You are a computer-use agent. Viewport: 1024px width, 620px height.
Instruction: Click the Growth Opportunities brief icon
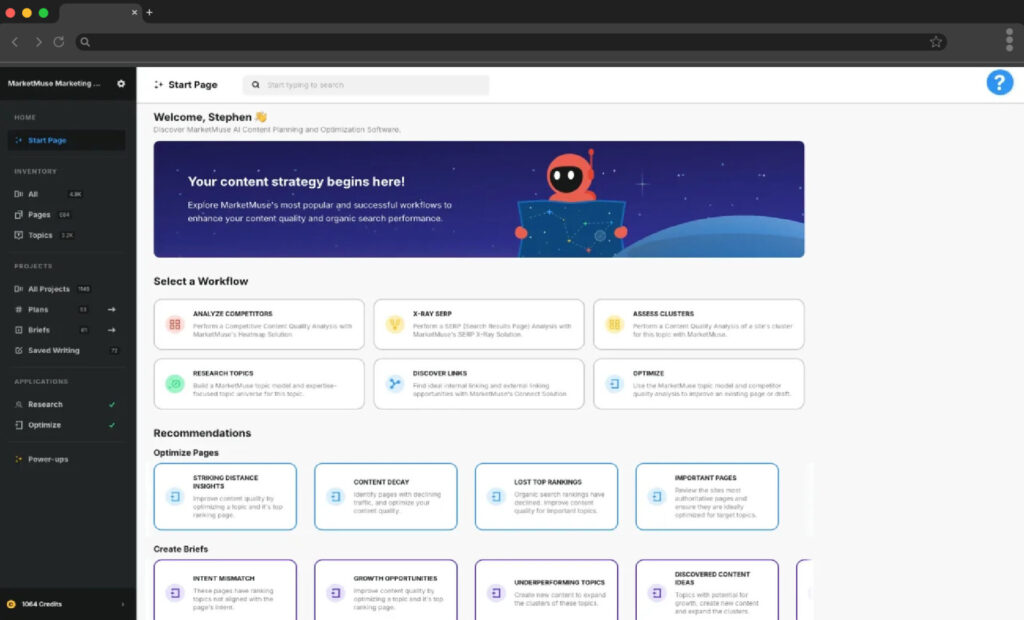(x=335, y=593)
